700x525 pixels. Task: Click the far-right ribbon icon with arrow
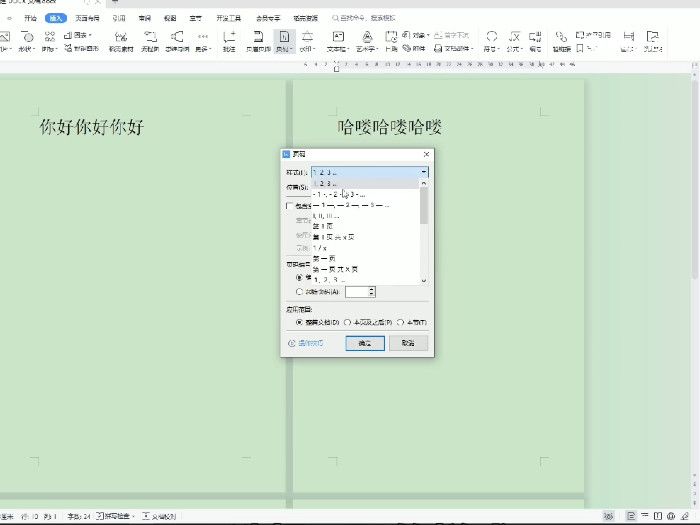(653, 41)
